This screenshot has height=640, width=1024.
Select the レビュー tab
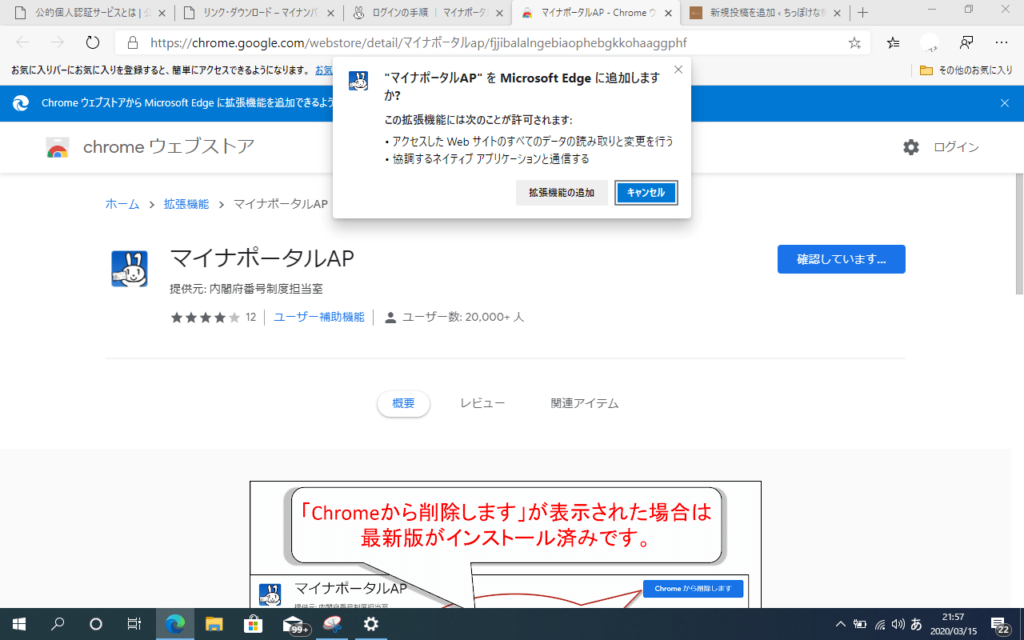point(482,404)
